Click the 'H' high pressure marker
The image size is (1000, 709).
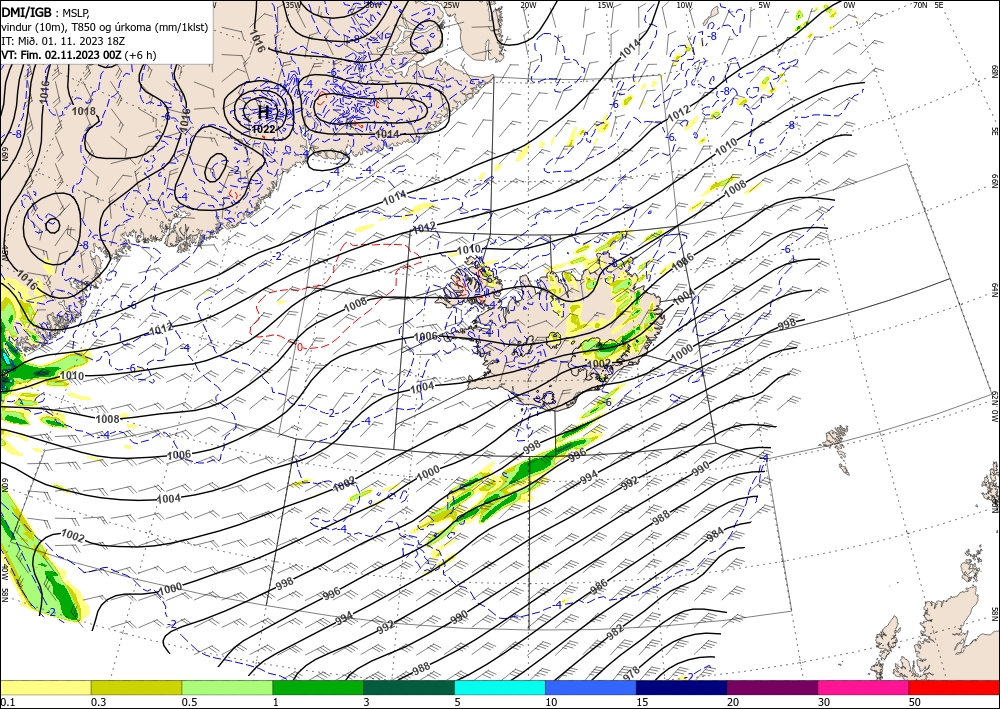pos(263,113)
